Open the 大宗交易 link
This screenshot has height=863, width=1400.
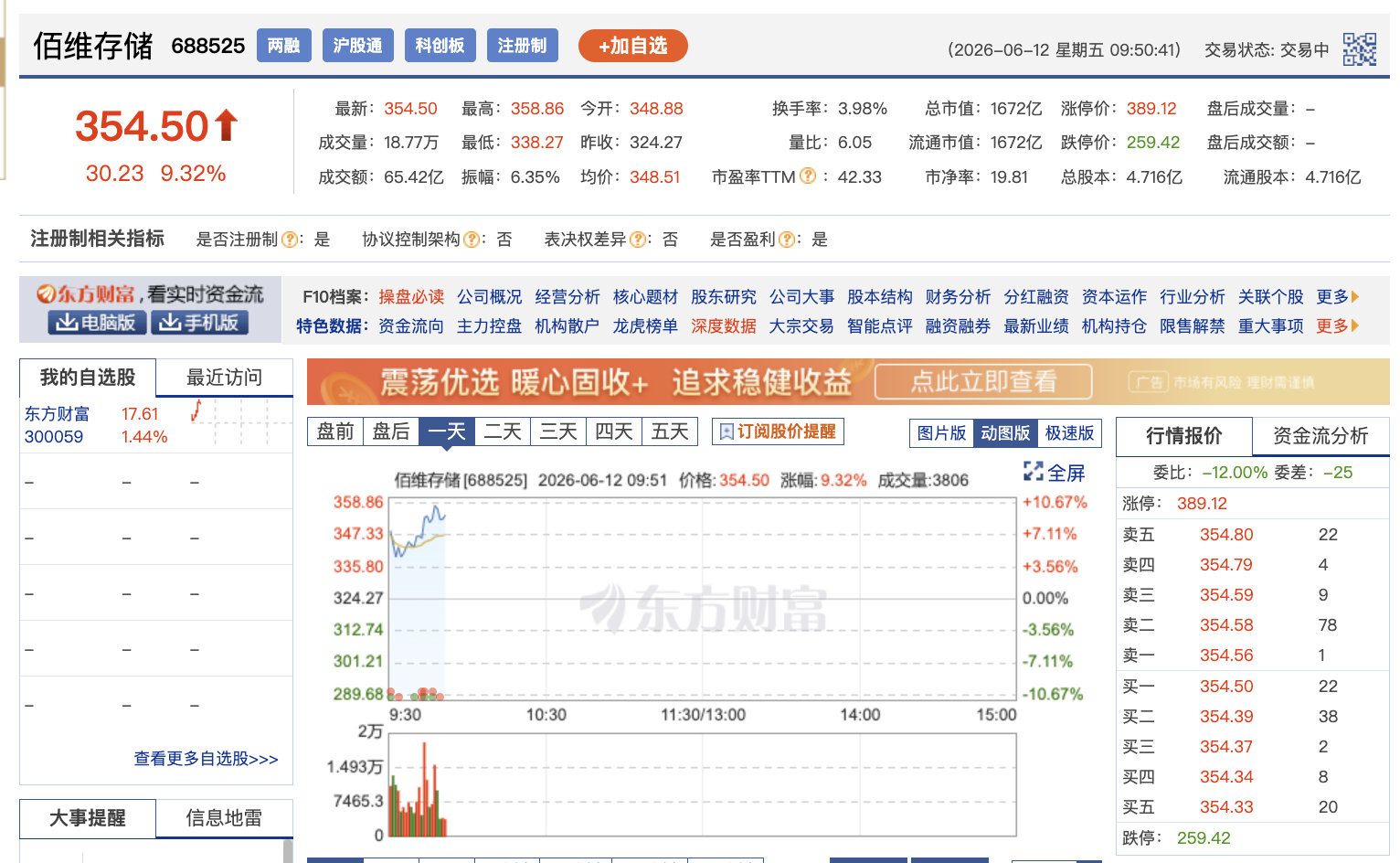pos(801,326)
